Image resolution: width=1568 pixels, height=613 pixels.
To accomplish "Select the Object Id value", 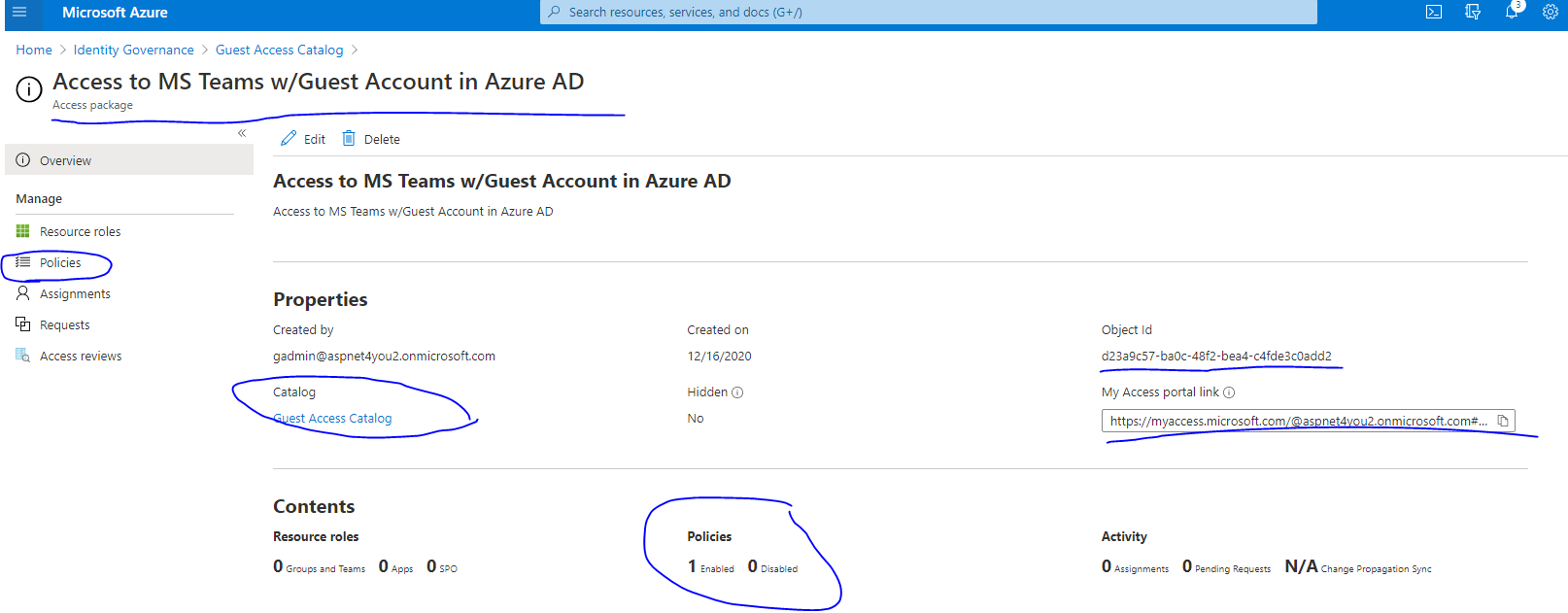I will pyautogui.click(x=1216, y=356).
